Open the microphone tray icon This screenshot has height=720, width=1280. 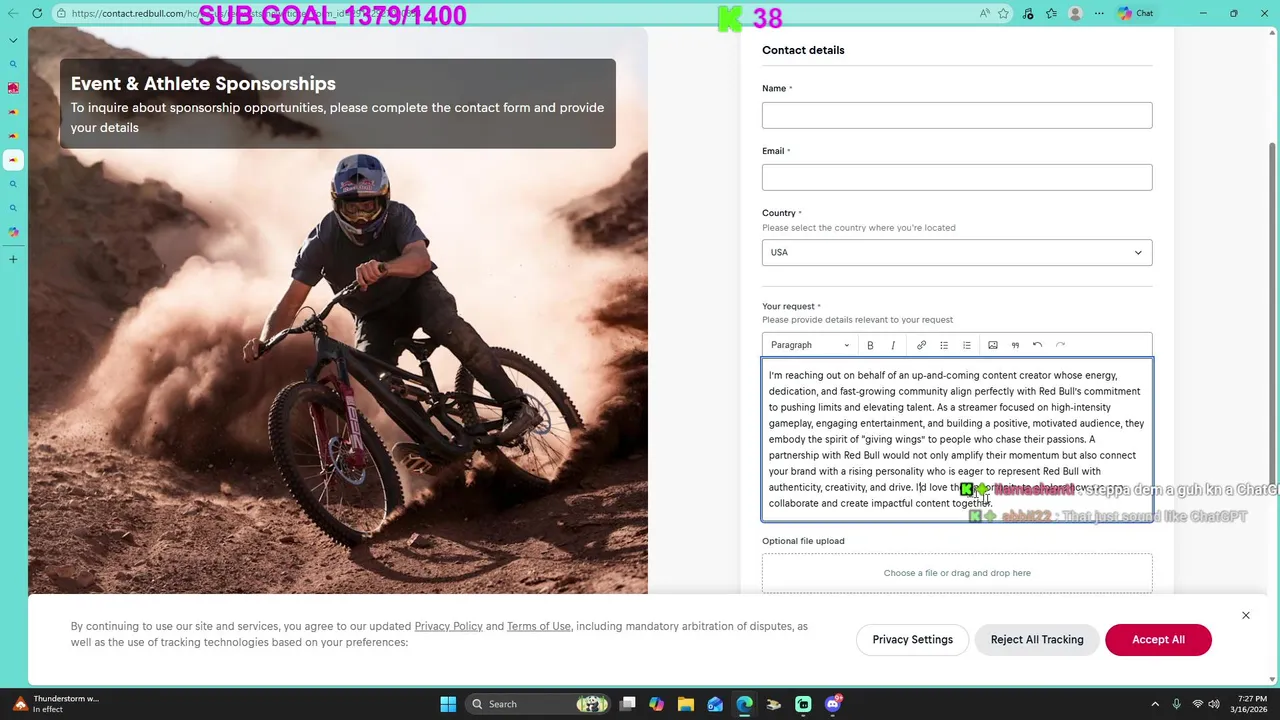click(1176, 704)
